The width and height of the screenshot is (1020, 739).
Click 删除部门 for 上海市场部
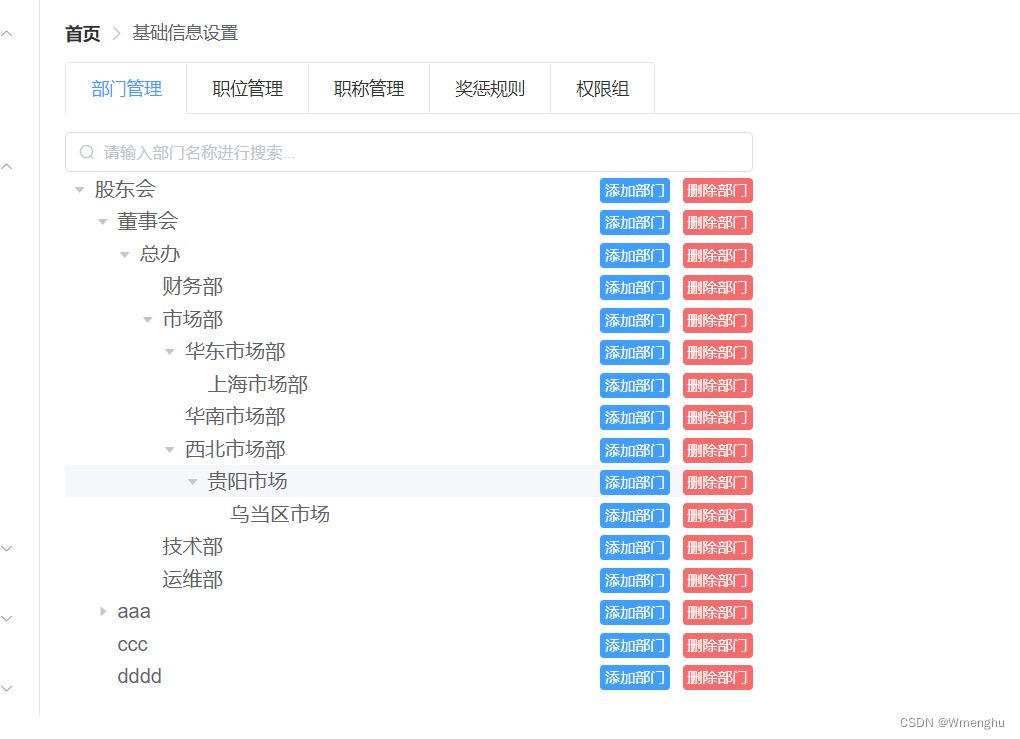pyautogui.click(x=717, y=385)
